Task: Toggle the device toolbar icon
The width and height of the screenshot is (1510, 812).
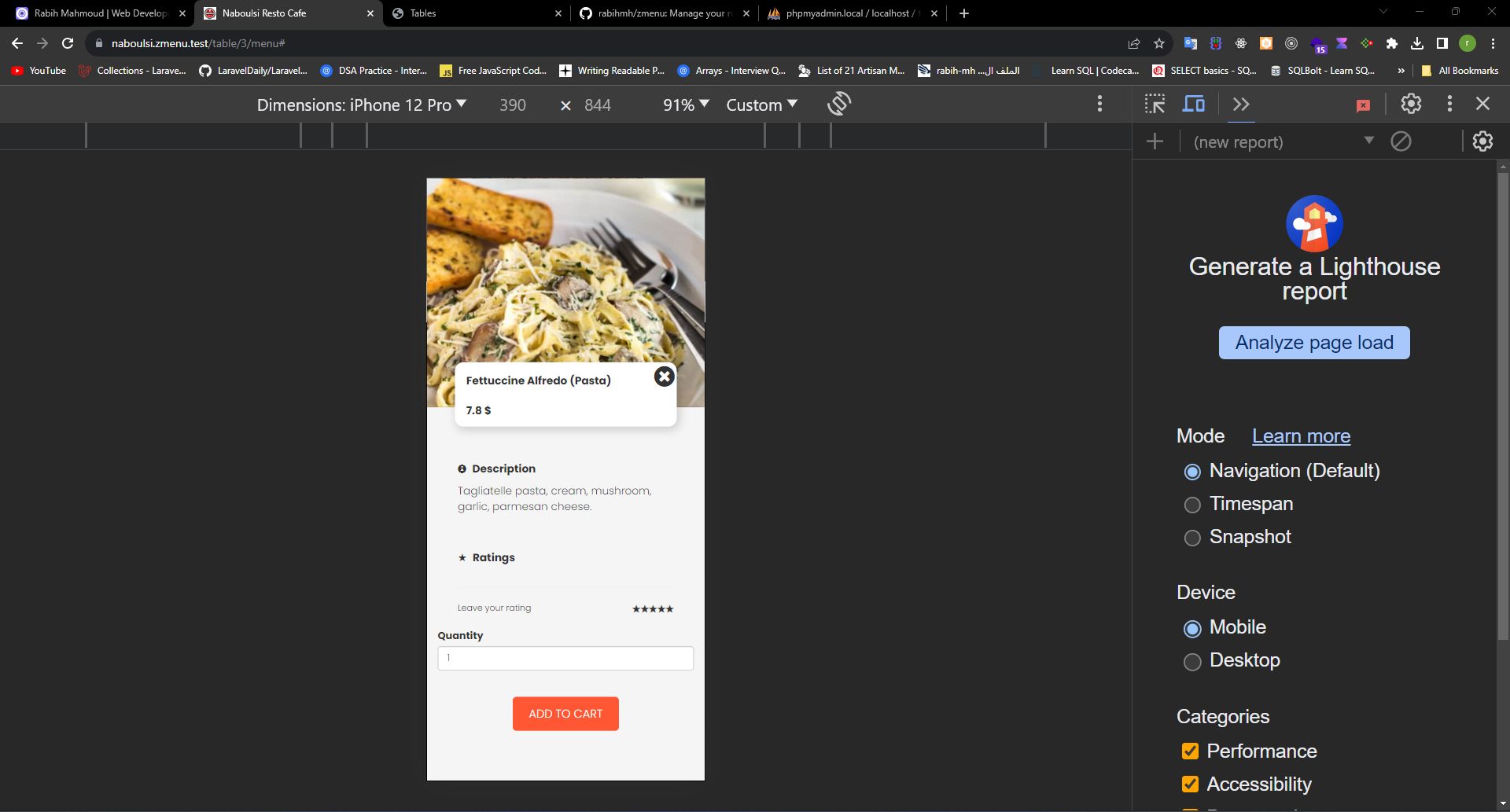Action: click(x=1194, y=104)
